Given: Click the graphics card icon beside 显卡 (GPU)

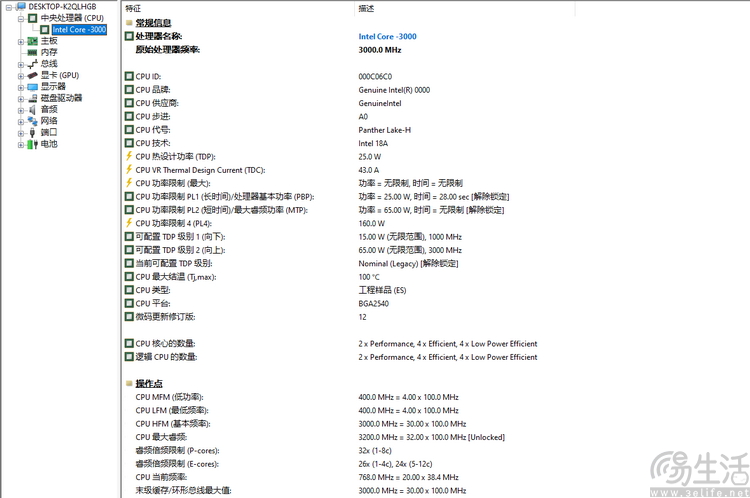Looking at the screenshot, I should 33,76.
